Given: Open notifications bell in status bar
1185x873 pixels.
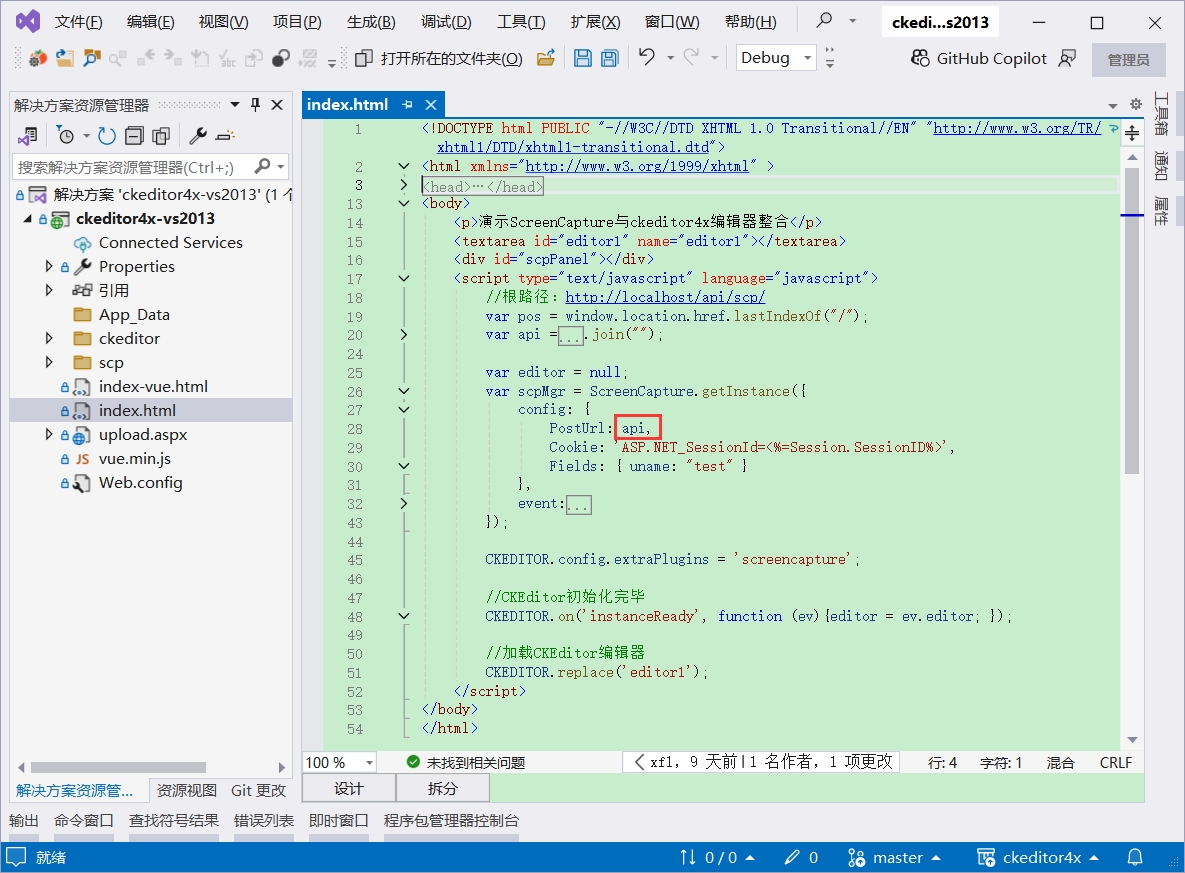Looking at the screenshot, I should point(1135,857).
